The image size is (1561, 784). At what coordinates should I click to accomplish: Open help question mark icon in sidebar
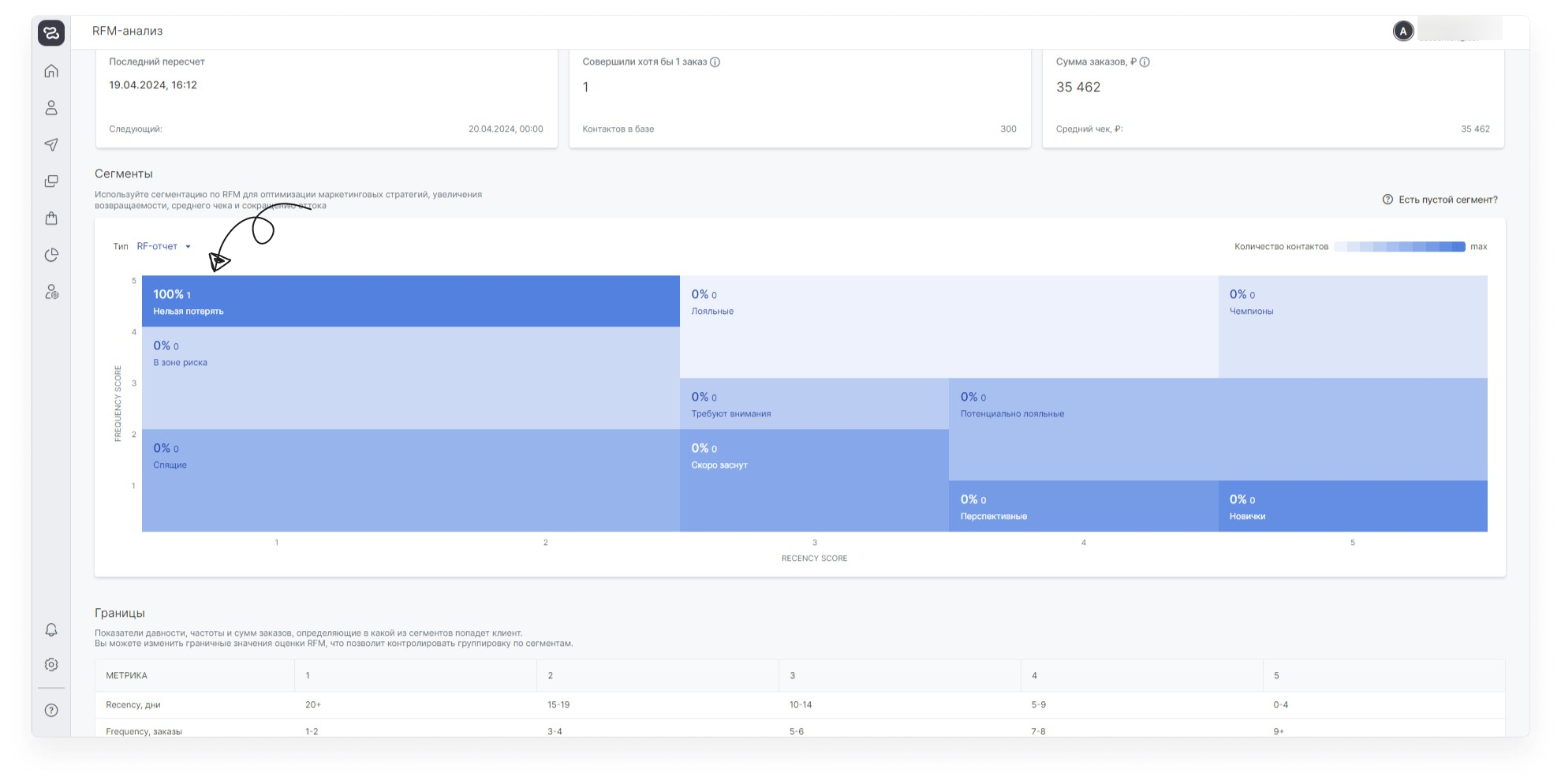(51, 710)
